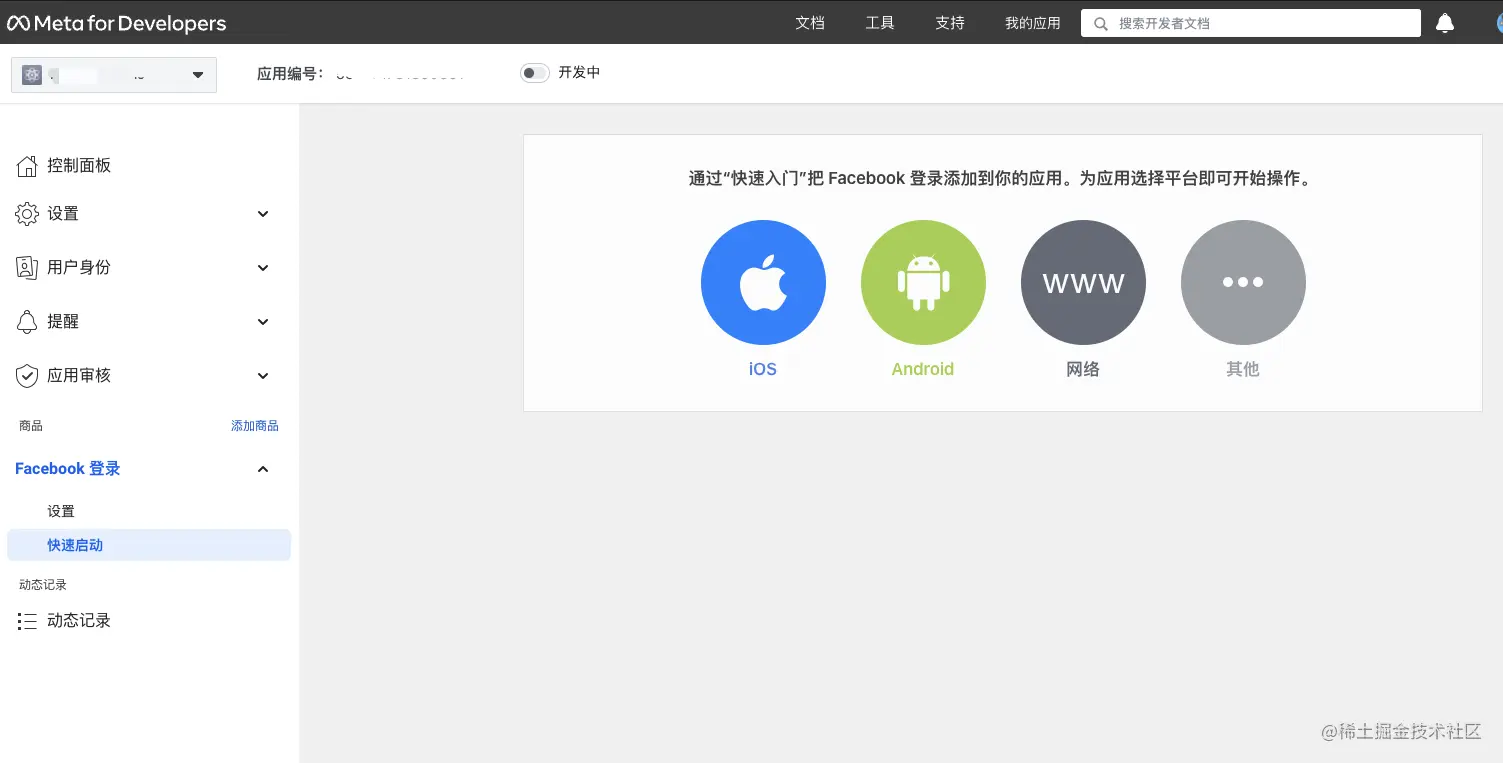Click the 用户身份 person icon
The width and height of the screenshot is (1503, 763).
(28, 267)
